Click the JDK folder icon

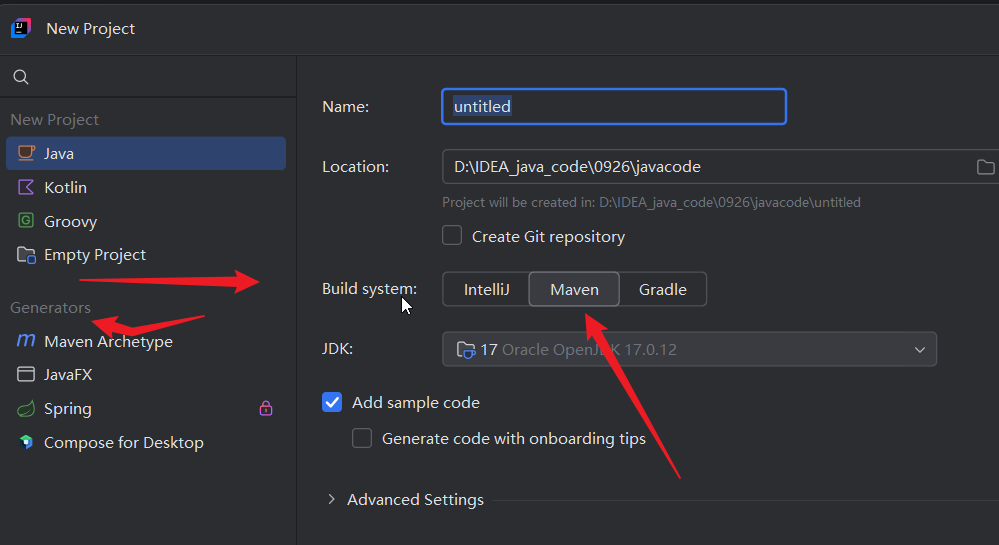466,349
